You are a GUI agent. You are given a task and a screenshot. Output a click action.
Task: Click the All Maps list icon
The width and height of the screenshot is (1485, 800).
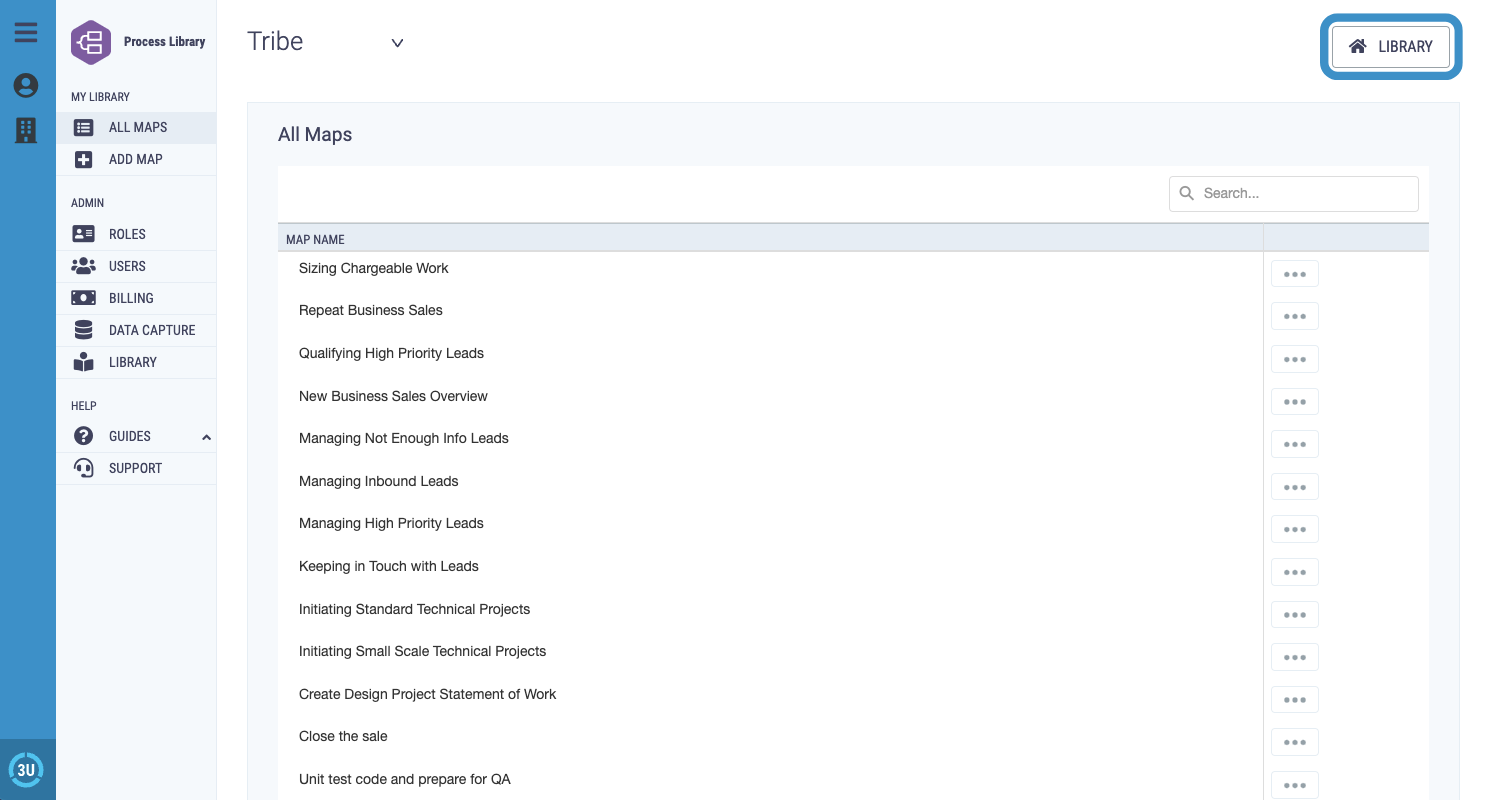[84, 128]
